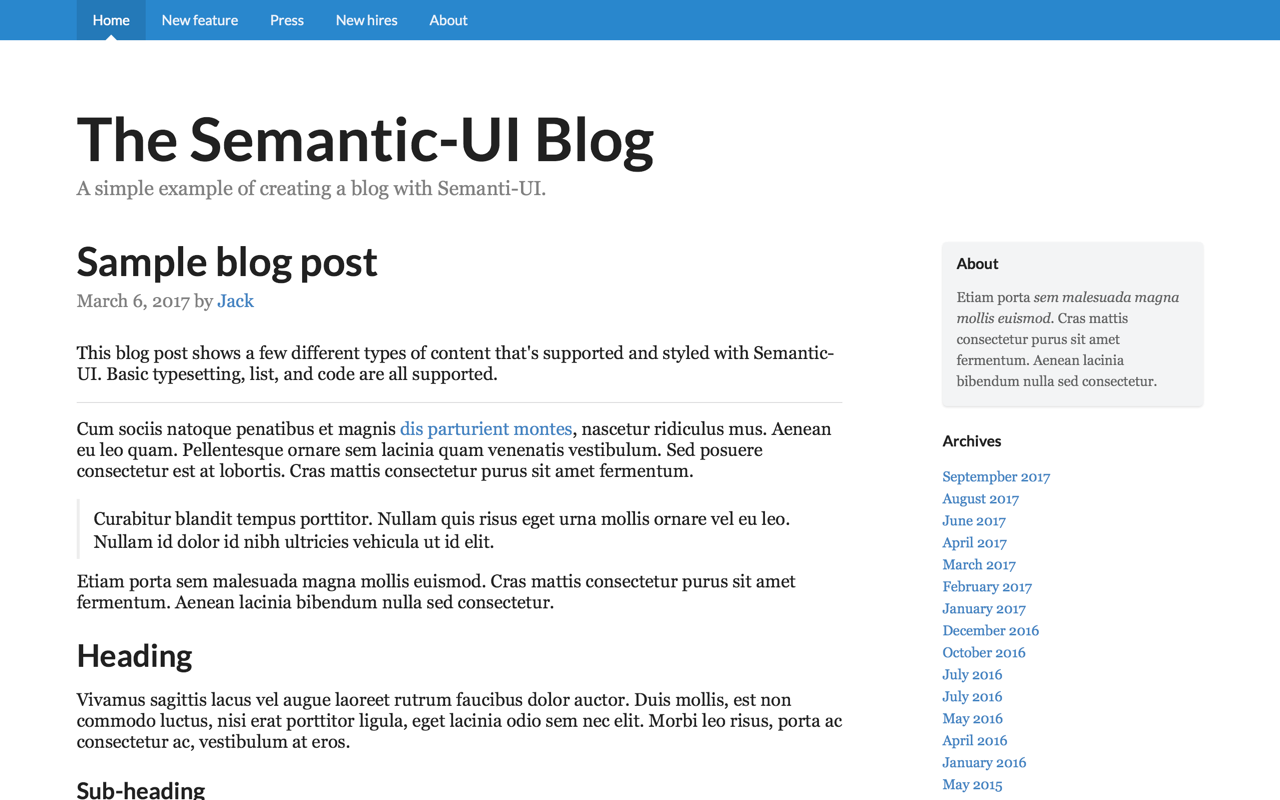Open May 2016 archive link

click(x=972, y=719)
